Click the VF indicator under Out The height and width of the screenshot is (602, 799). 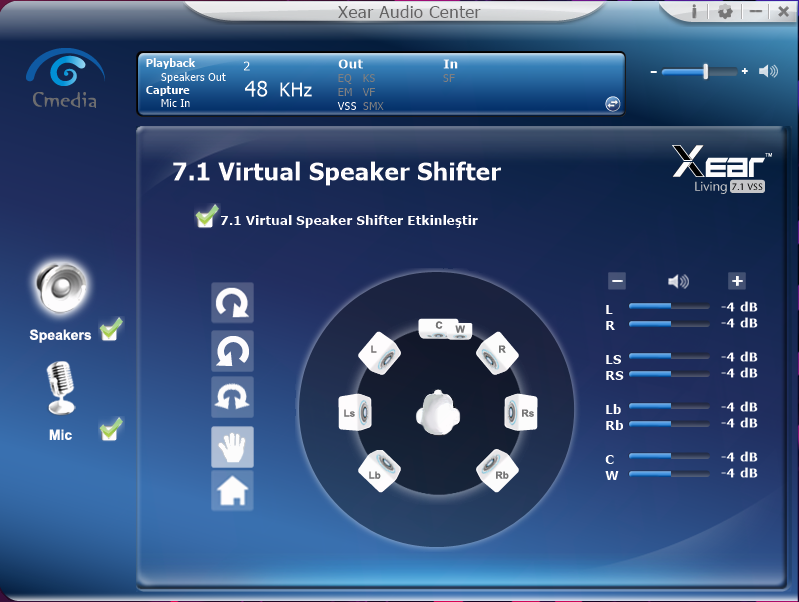[x=369, y=92]
